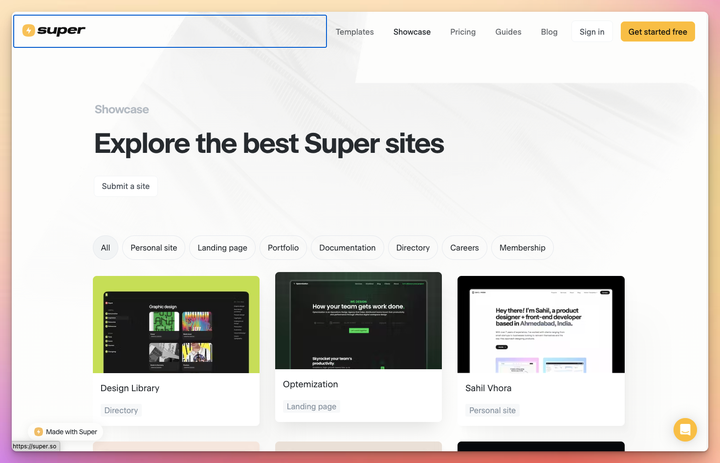Image resolution: width=720 pixels, height=463 pixels.
Task: Open the Optemization site preview
Action: tap(358, 321)
